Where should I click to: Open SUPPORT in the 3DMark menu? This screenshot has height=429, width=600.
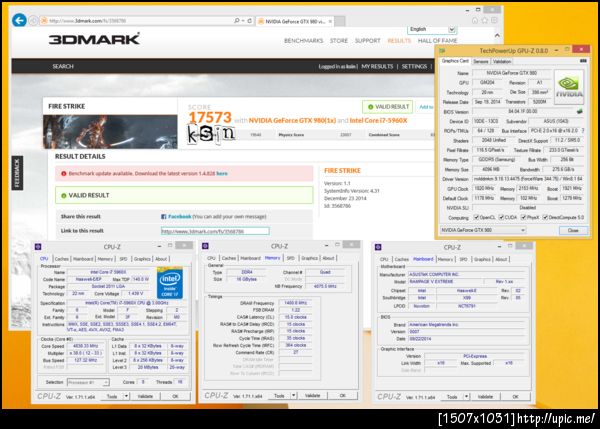[x=367, y=41]
